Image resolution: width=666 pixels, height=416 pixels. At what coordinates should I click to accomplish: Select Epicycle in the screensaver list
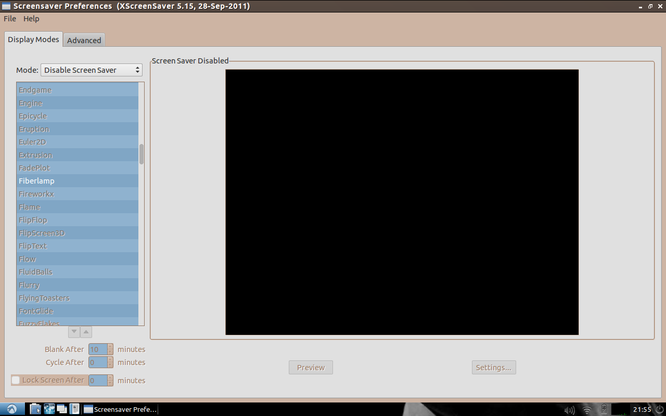click(x=77, y=116)
